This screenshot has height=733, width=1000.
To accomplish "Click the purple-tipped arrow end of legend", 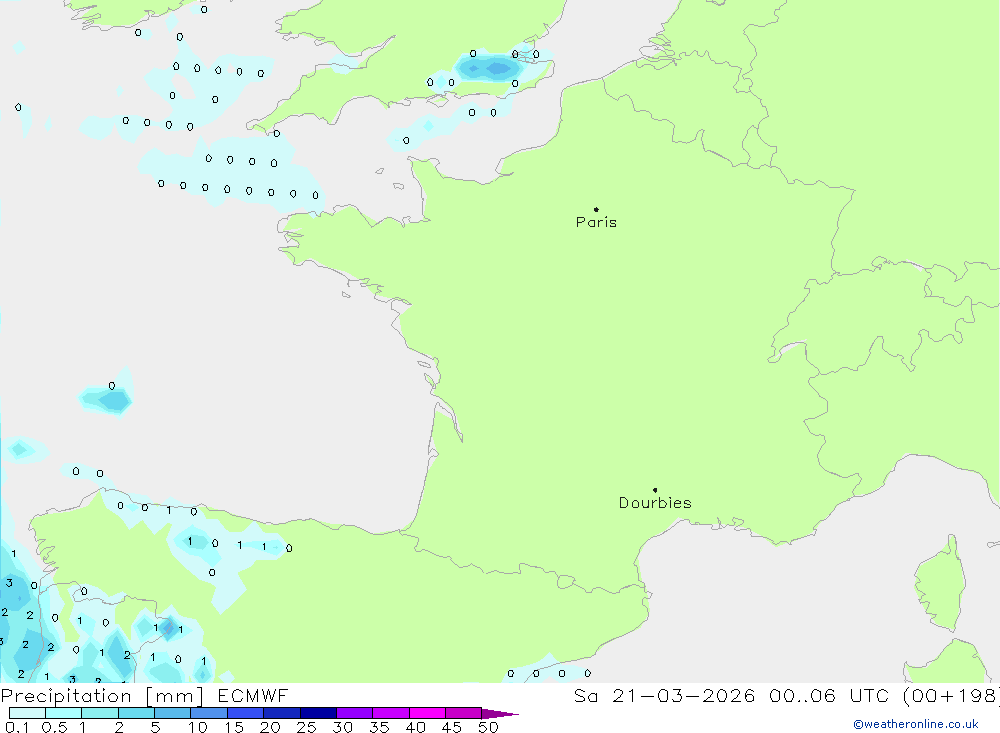I will click(500, 713).
